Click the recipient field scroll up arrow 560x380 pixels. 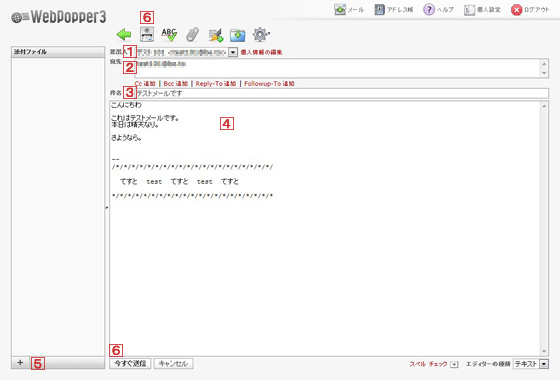click(x=544, y=64)
